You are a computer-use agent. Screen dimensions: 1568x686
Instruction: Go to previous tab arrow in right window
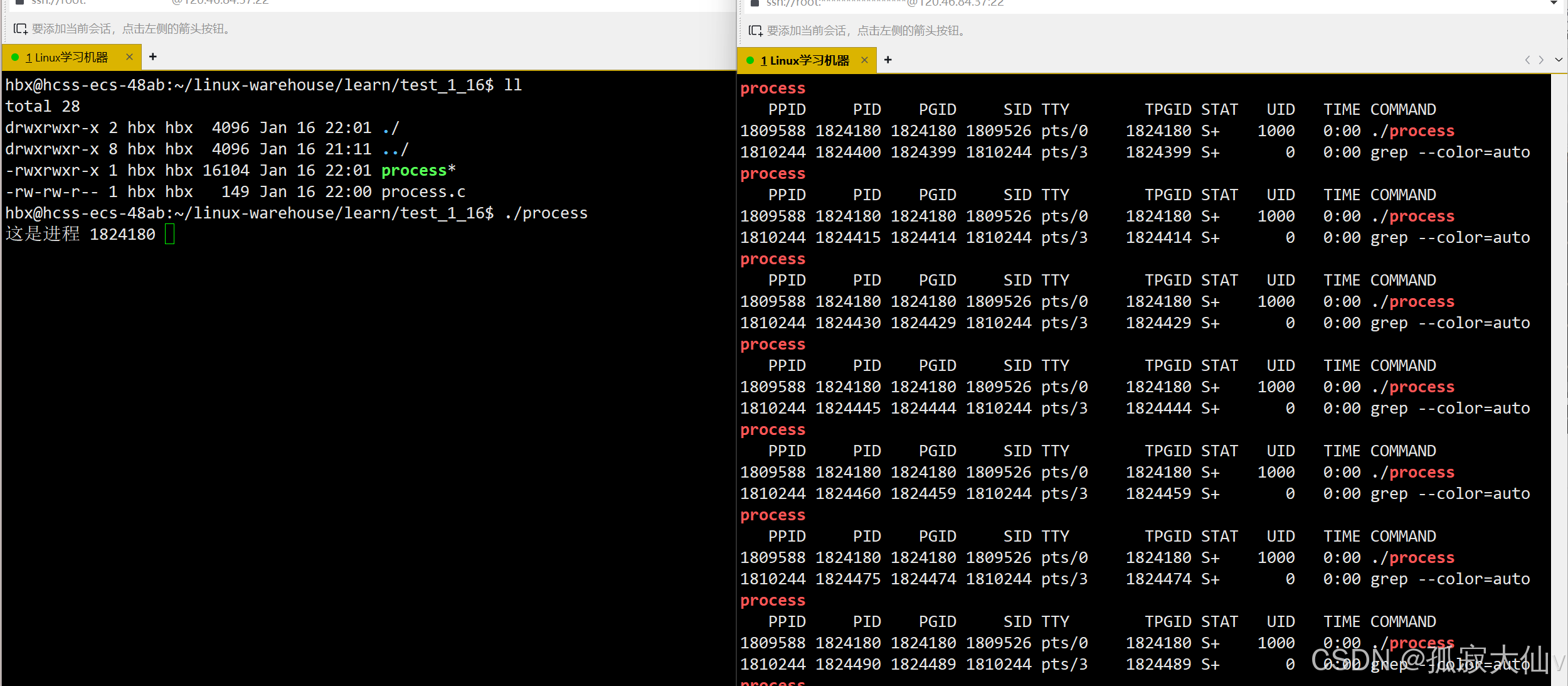click(x=1527, y=60)
